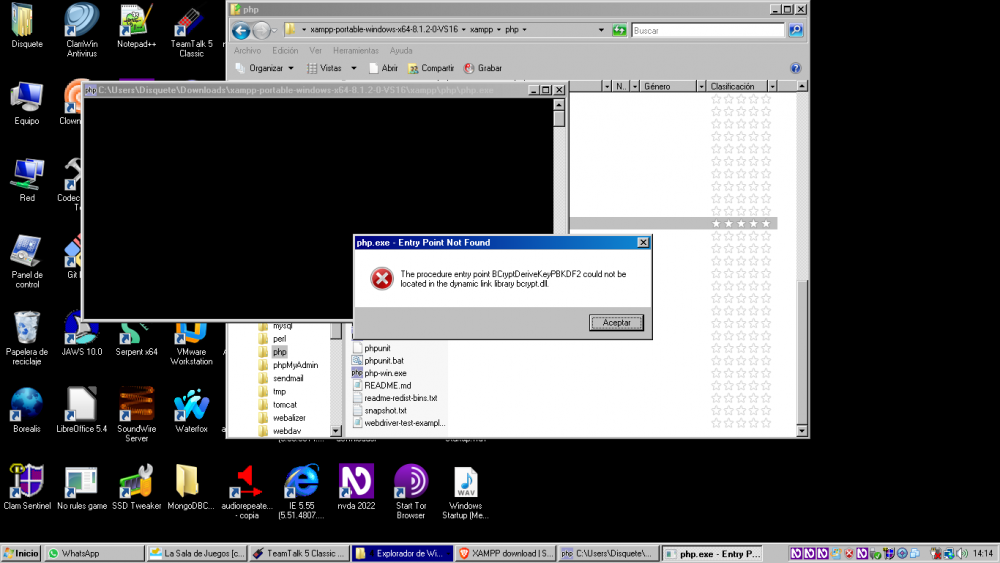1000x563 pixels.
Task: Launch ClamWin Antivirus from desktop
Action: click(x=82, y=24)
